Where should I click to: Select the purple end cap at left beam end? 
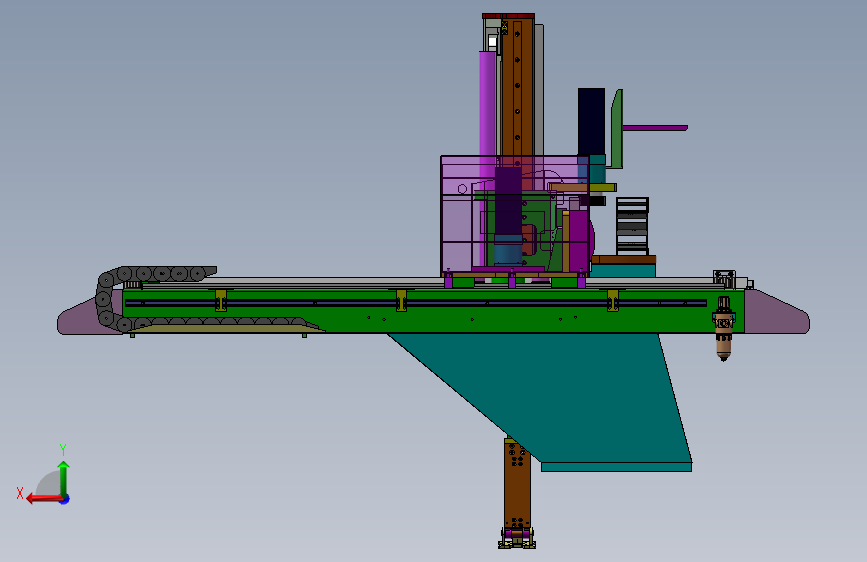(x=88, y=318)
